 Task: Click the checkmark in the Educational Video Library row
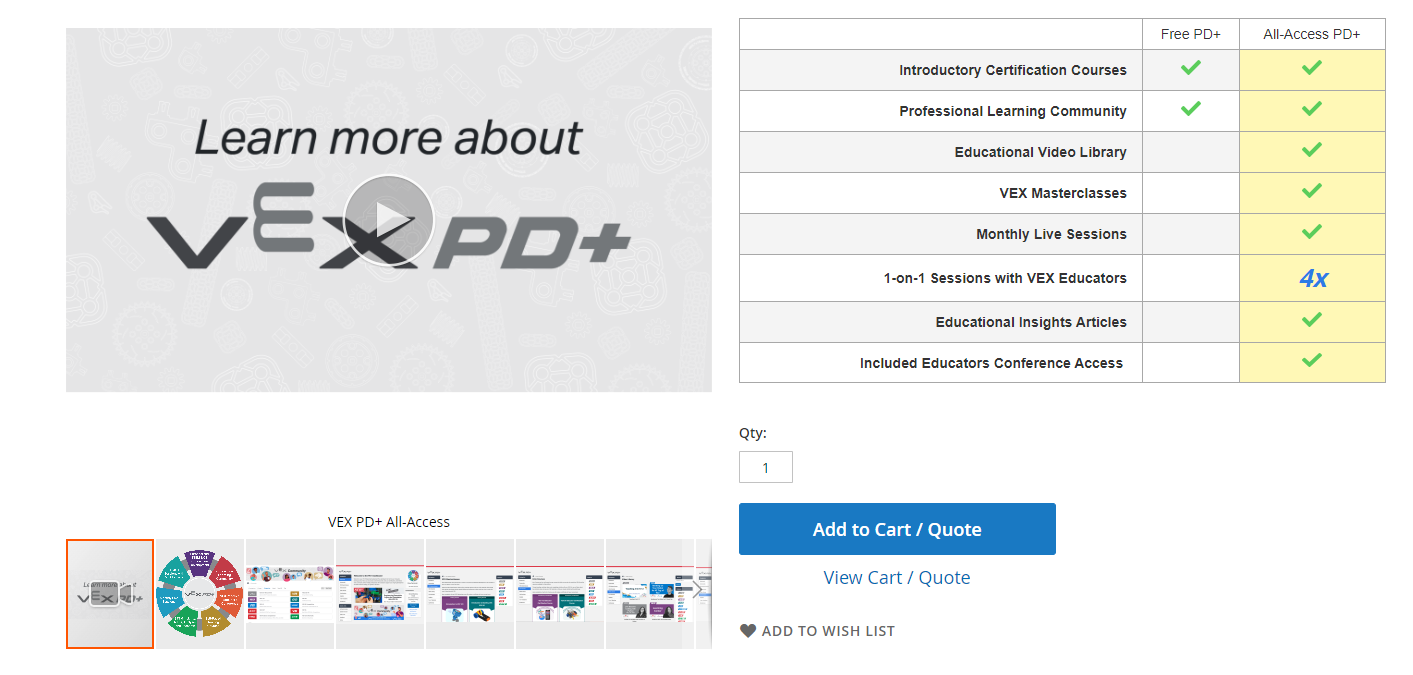(1312, 150)
